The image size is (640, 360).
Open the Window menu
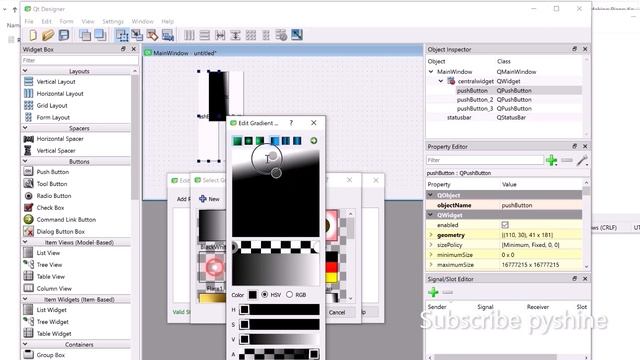tap(142, 21)
